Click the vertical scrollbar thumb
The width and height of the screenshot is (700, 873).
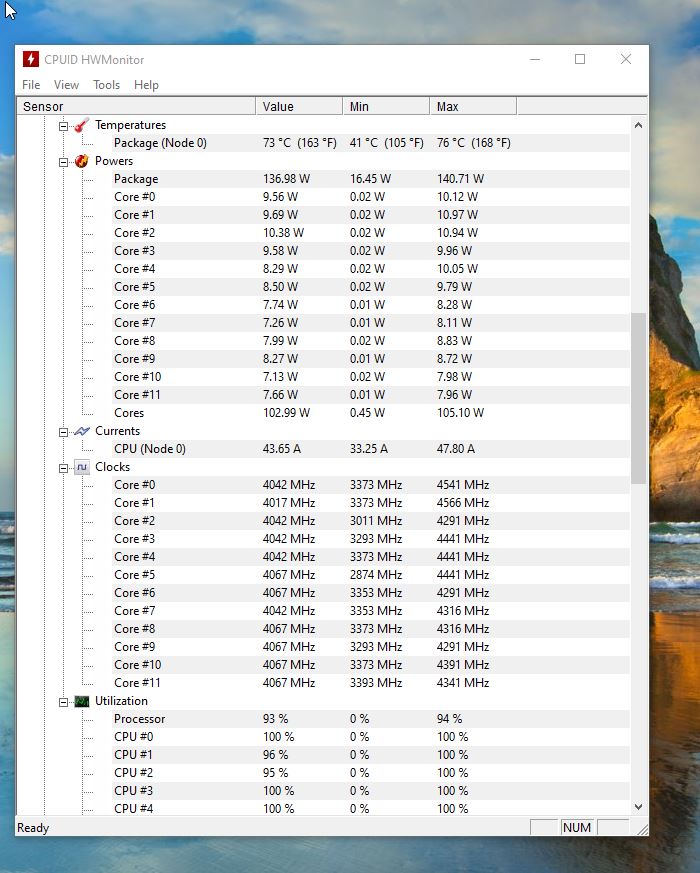[638, 398]
